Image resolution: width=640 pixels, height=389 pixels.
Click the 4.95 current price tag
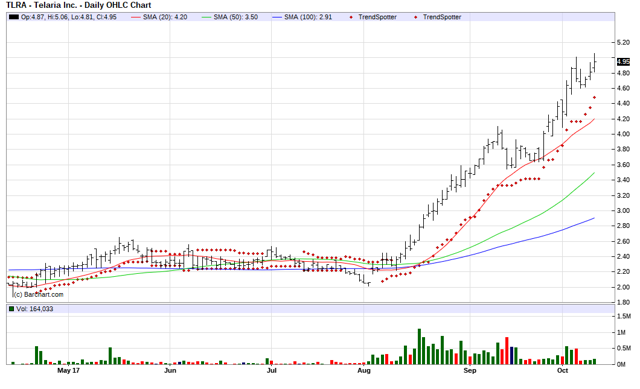point(623,62)
